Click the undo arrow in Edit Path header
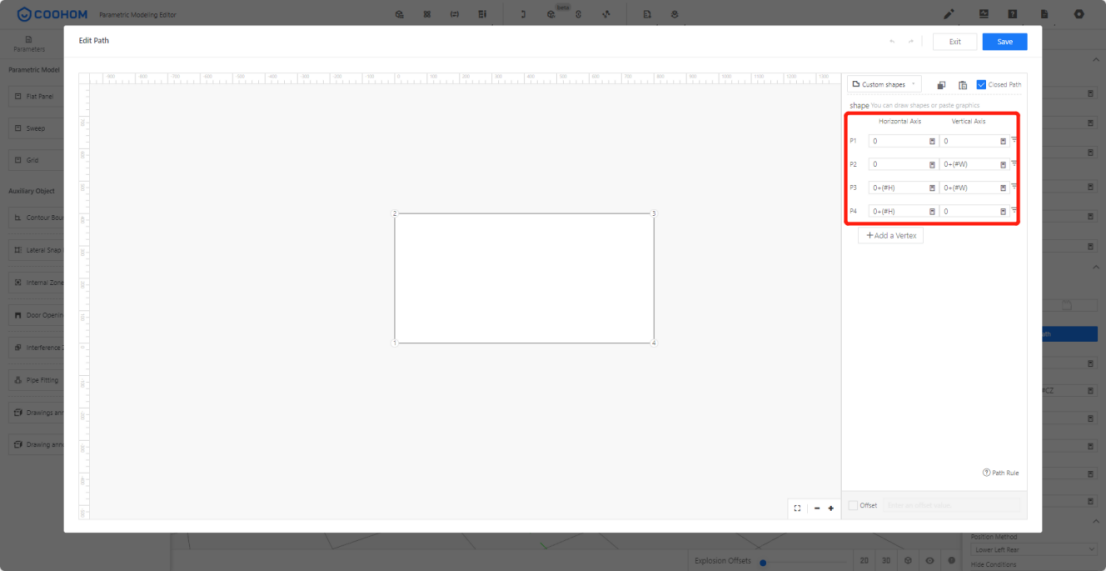Screen dimensions: 1107x571 [892, 42]
